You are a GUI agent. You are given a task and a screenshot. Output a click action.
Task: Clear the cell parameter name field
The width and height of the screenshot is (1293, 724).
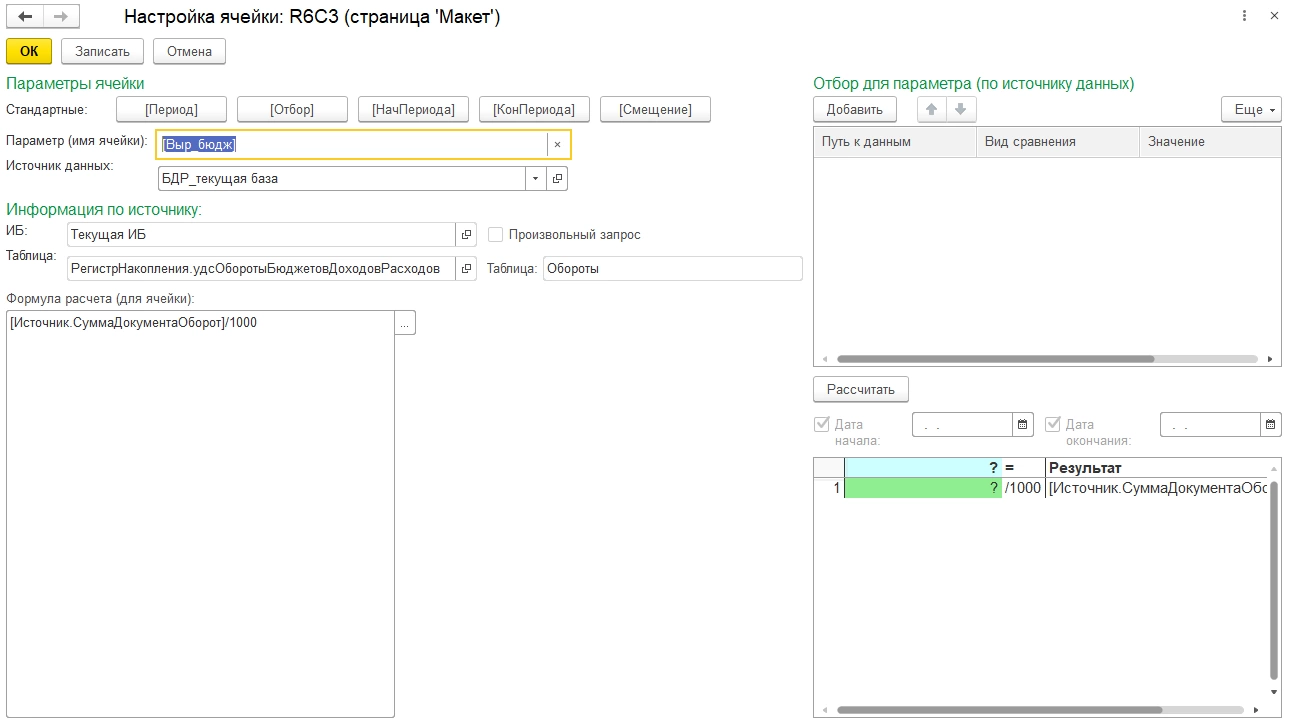point(557,145)
